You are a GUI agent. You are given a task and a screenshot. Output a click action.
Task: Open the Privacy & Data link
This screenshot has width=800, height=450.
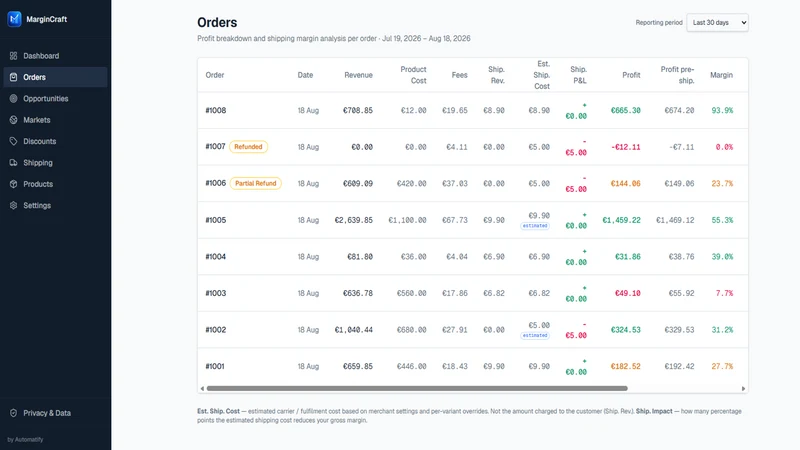pos(55,413)
